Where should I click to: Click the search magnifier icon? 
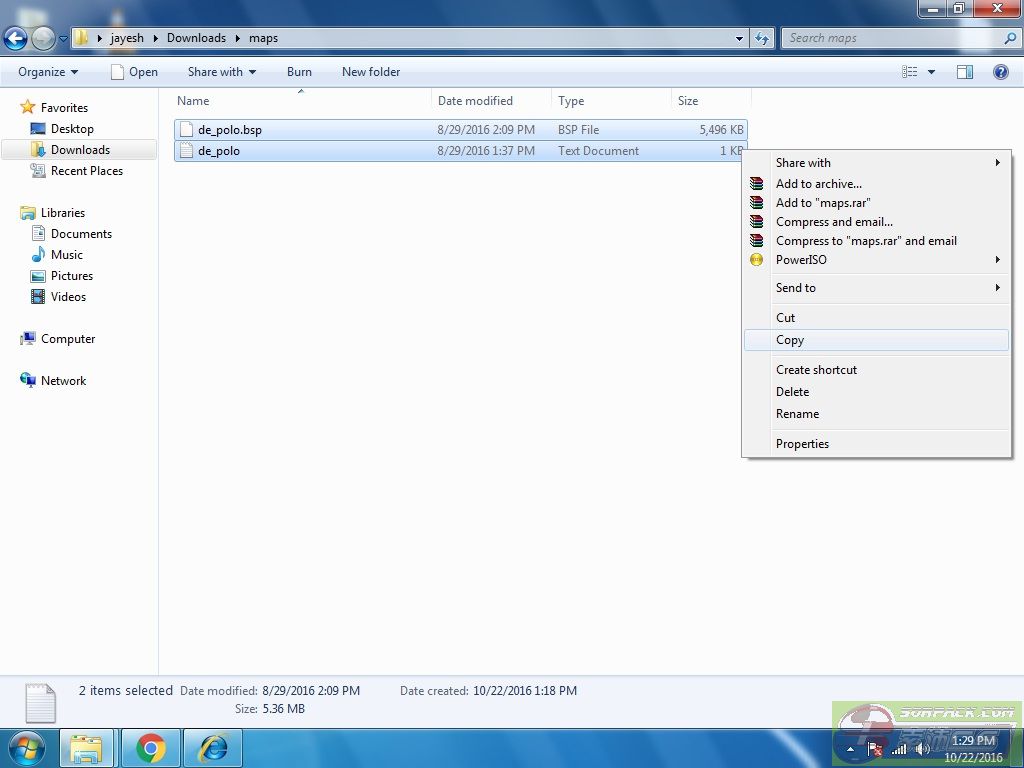[x=1009, y=39]
